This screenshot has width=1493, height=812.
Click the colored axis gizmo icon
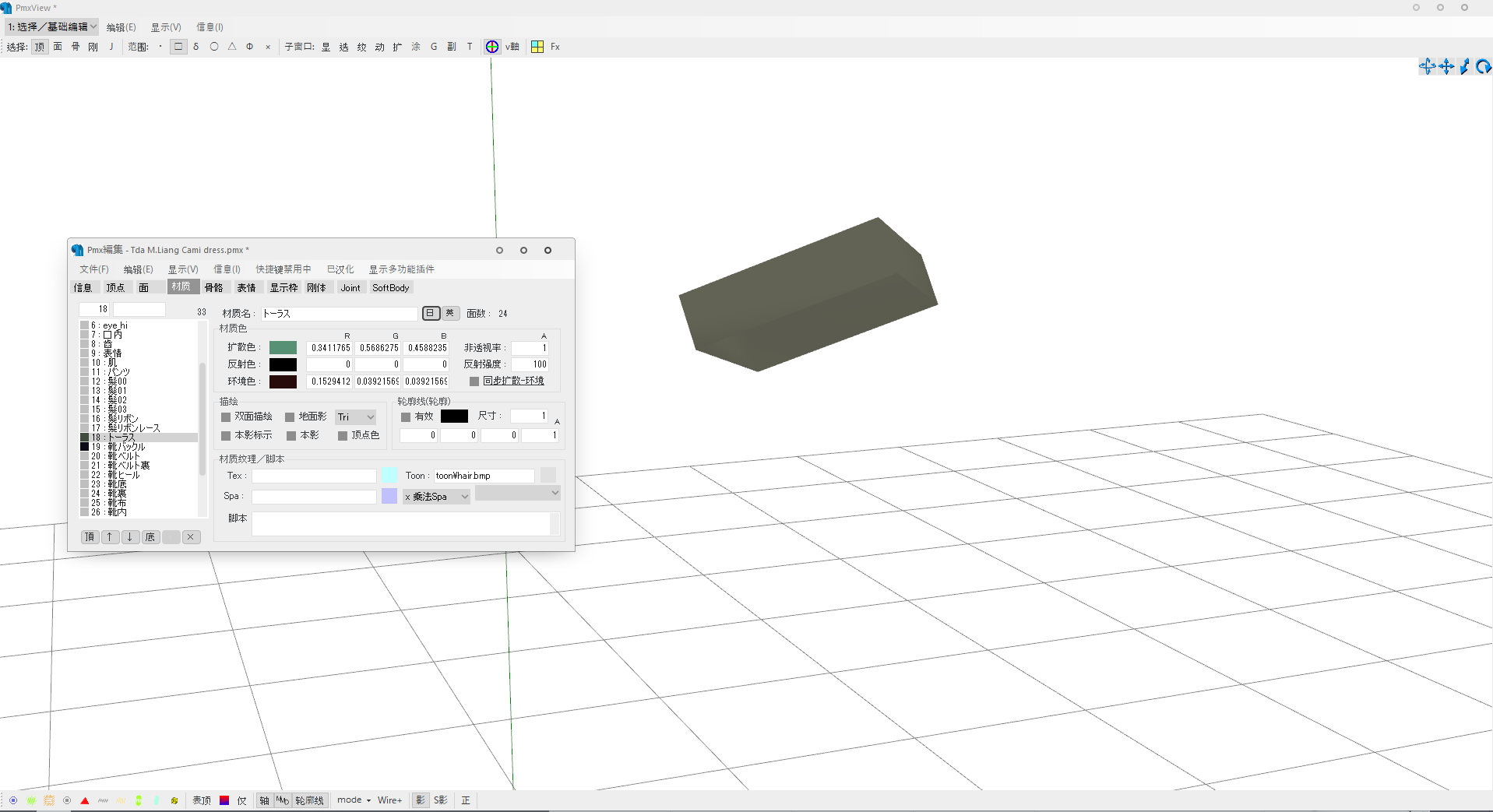point(492,47)
